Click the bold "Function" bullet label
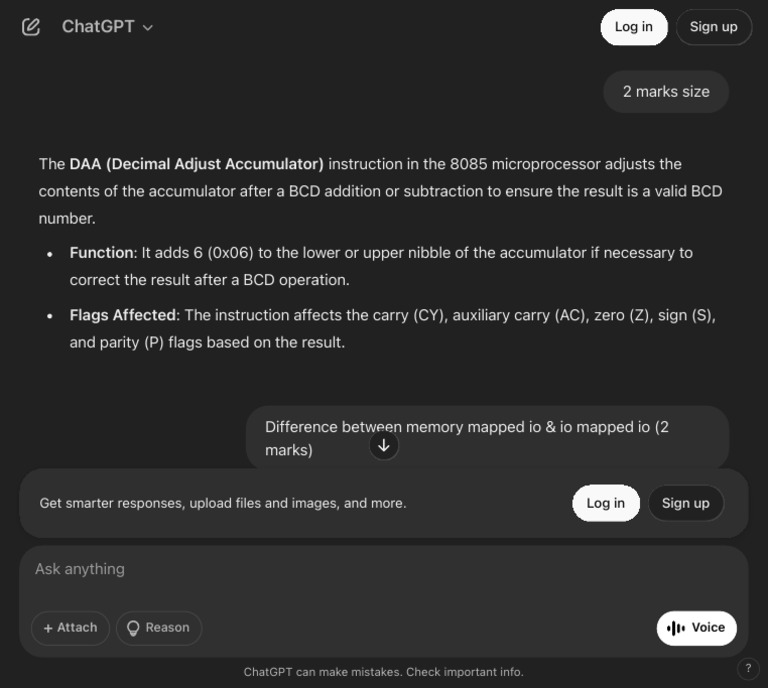This screenshot has height=688, width=768. pos(101,253)
